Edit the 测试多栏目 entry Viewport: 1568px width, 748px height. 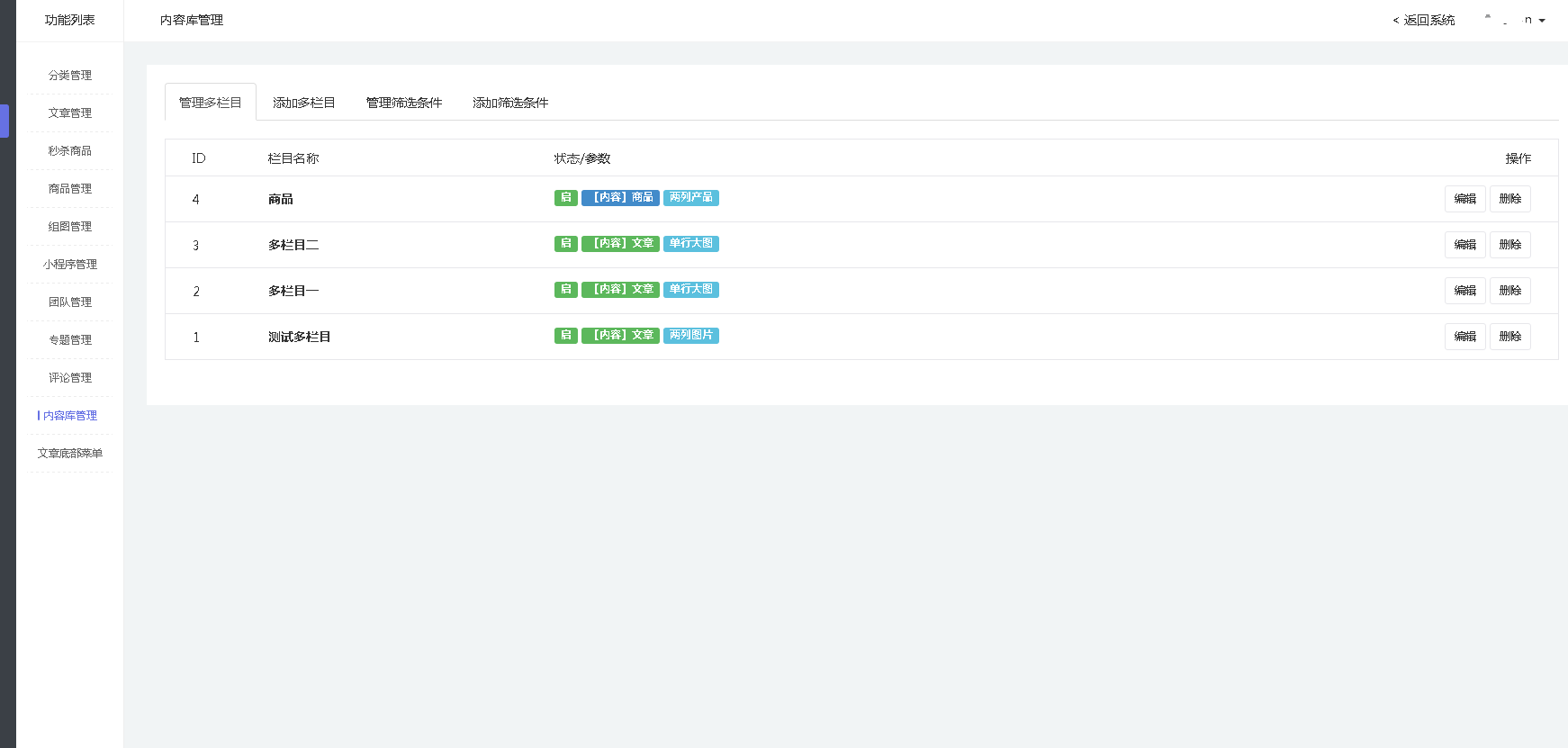(x=1464, y=337)
